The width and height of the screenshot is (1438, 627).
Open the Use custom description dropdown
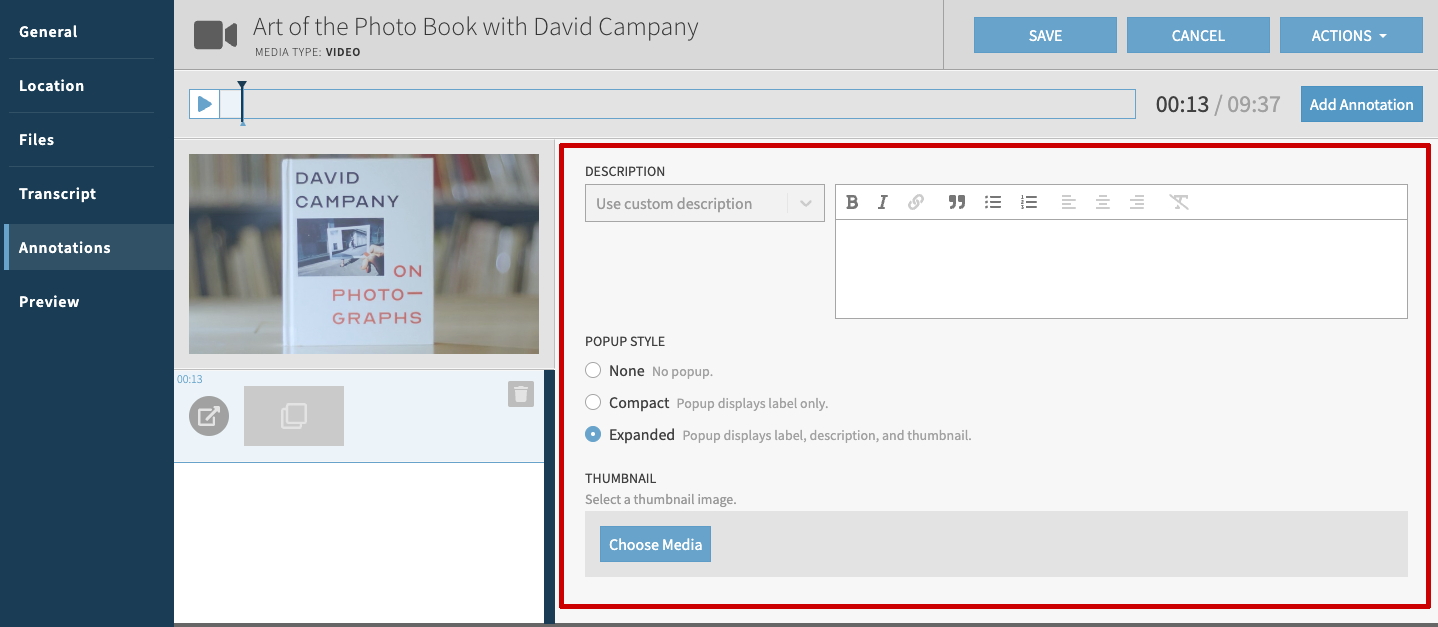coord(704,202)
